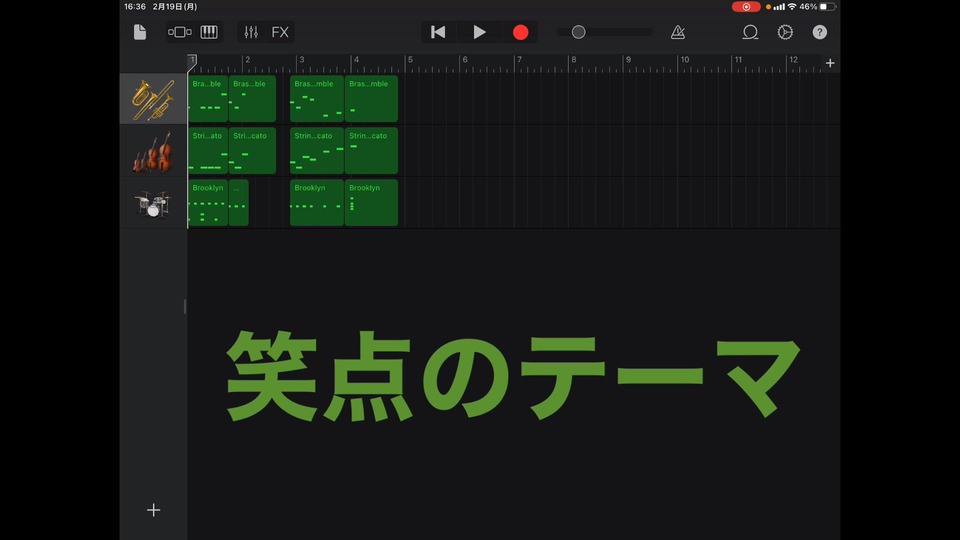
Task: Tap the battery indicator
Action: tap(828, 7)
